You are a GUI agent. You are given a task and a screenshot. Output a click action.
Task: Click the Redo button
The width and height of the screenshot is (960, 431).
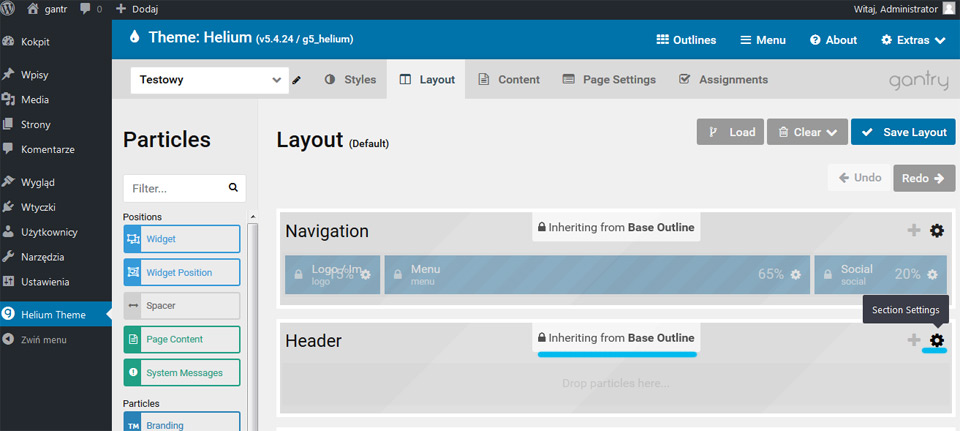click(x=924, y=178)
